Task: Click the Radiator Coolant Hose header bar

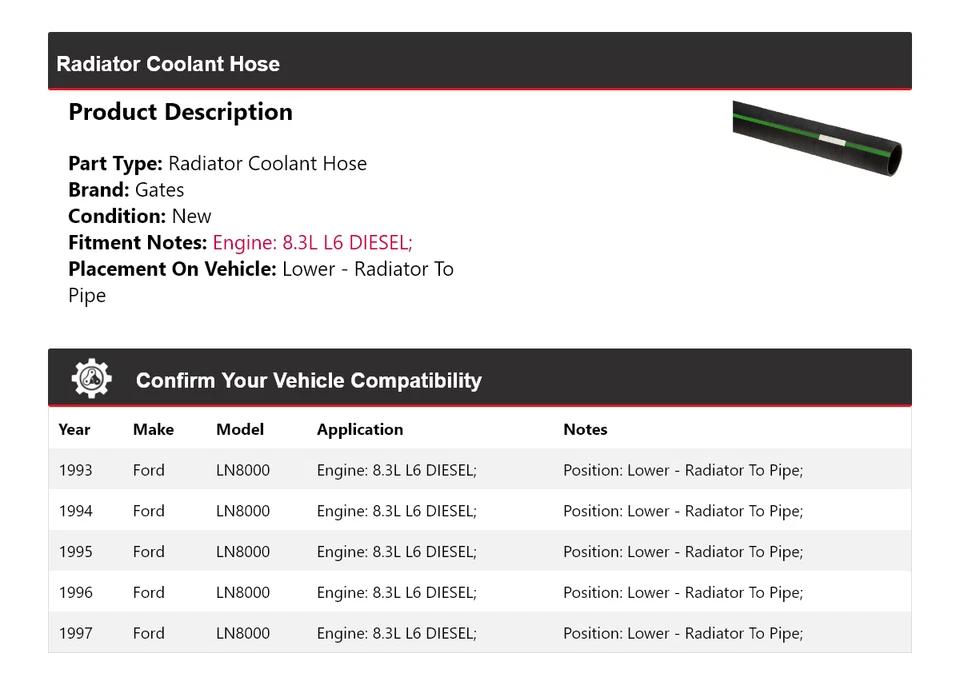Action: (x=479, y=63)
